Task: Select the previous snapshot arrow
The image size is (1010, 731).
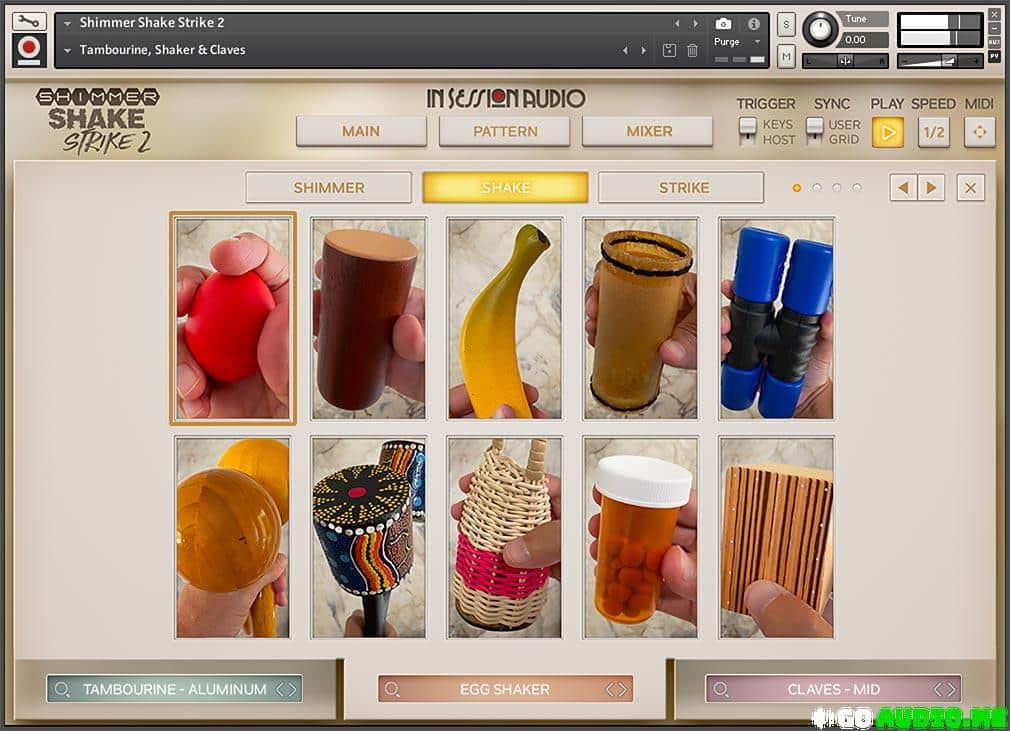Action: coord(625,50)
